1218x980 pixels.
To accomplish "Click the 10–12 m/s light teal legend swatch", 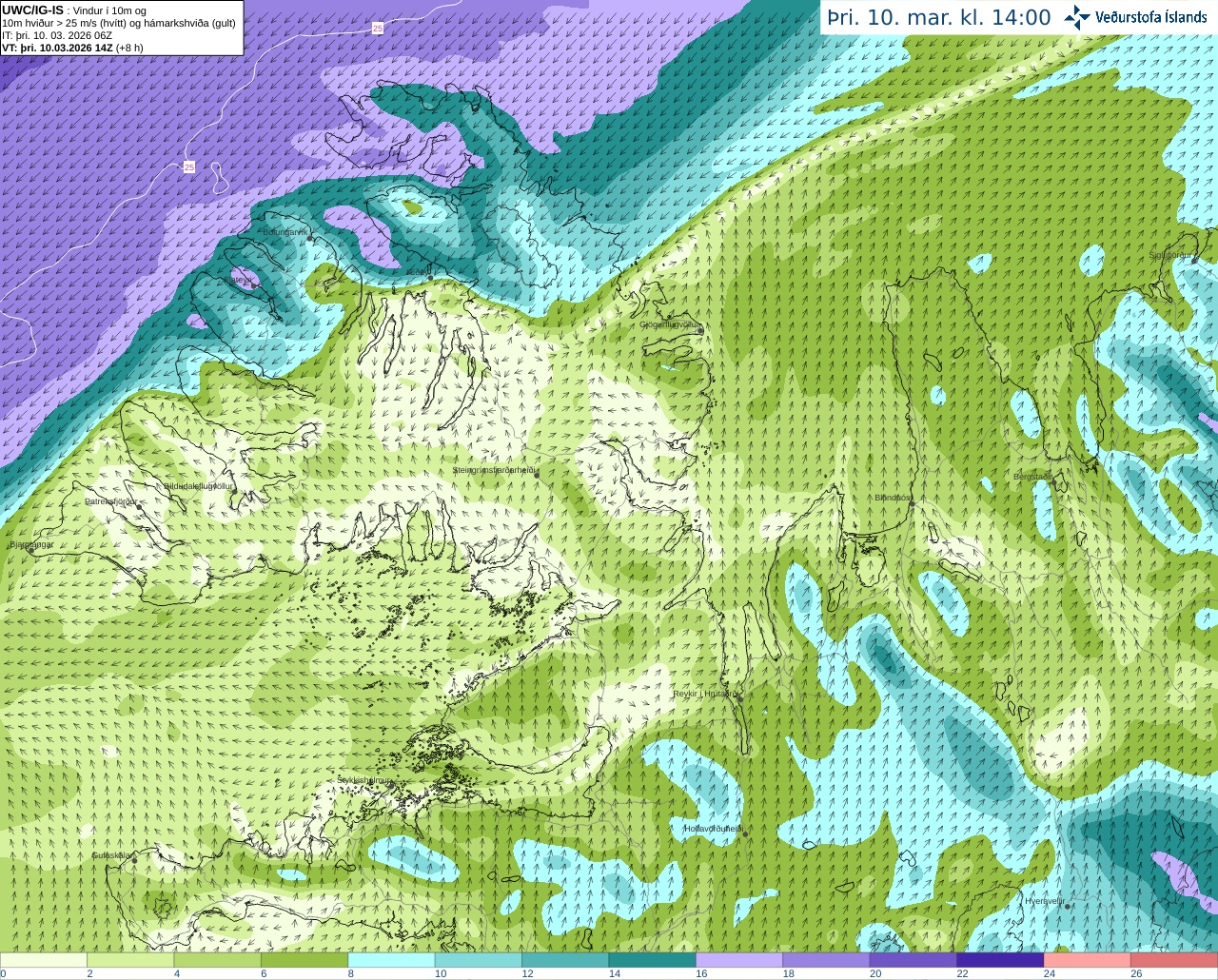I will pos(478,960).
